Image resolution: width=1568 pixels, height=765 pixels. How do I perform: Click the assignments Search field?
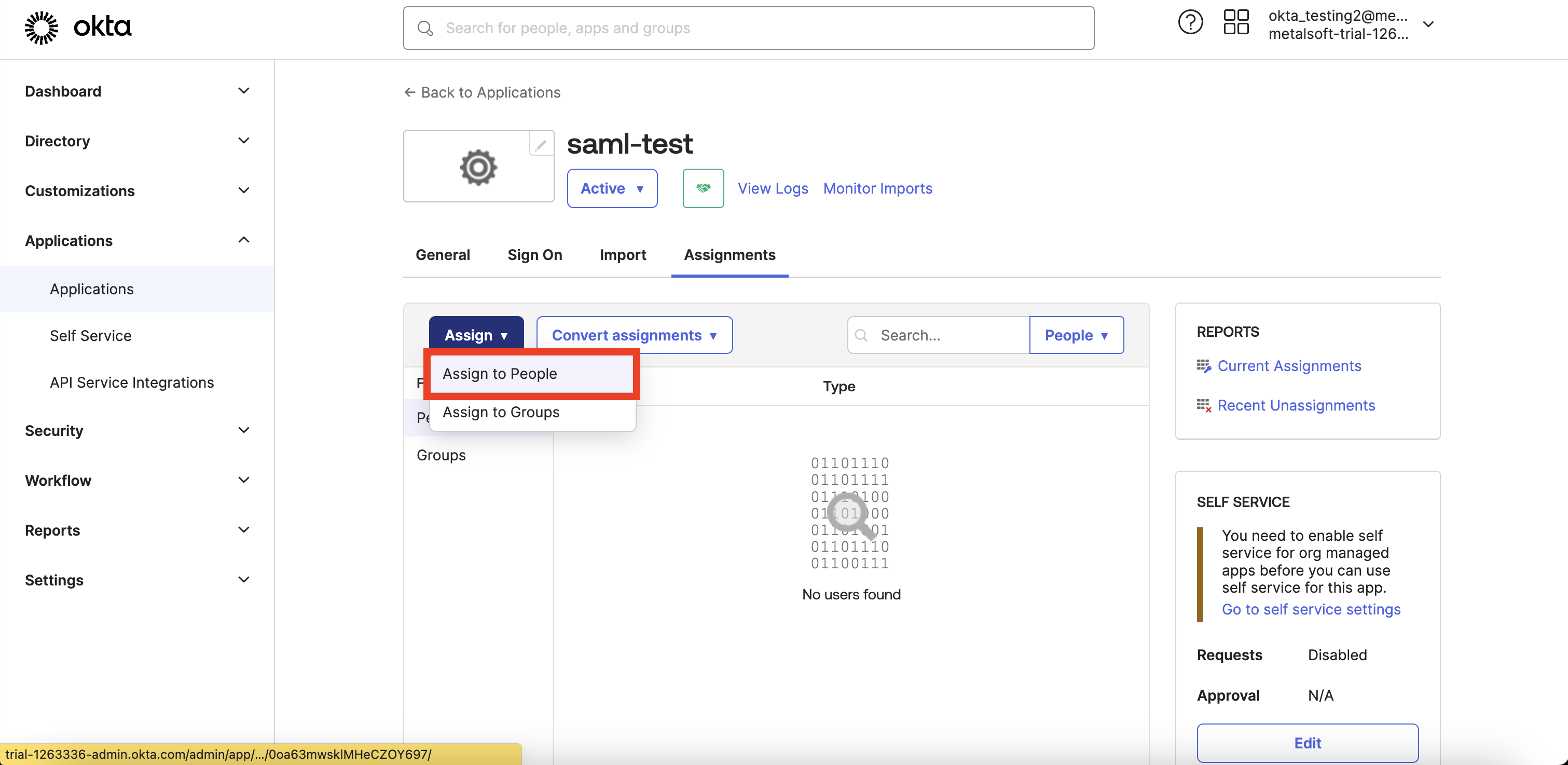tap(938, 335)
